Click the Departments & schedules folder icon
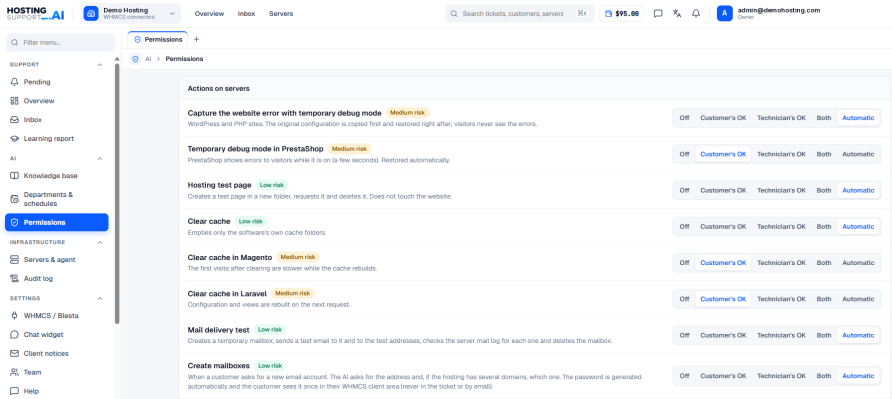Screen dimensions: 892x399 (15, 199)
